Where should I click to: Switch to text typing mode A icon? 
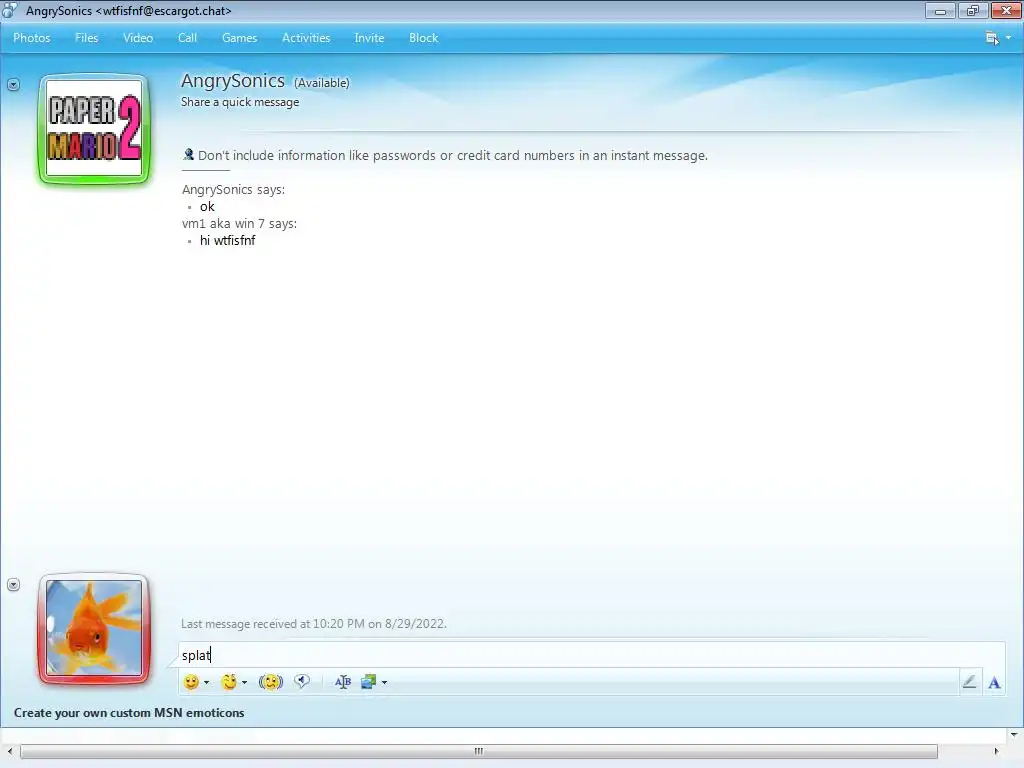coord(994,683)
